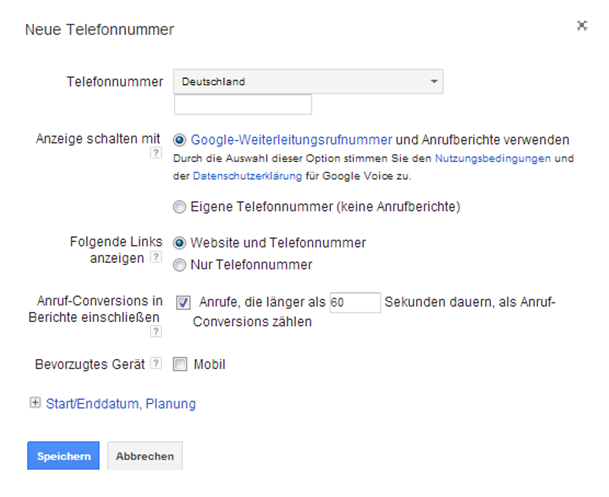Open help icon for Anzeige schalten mit

click(x=156, y=153)
